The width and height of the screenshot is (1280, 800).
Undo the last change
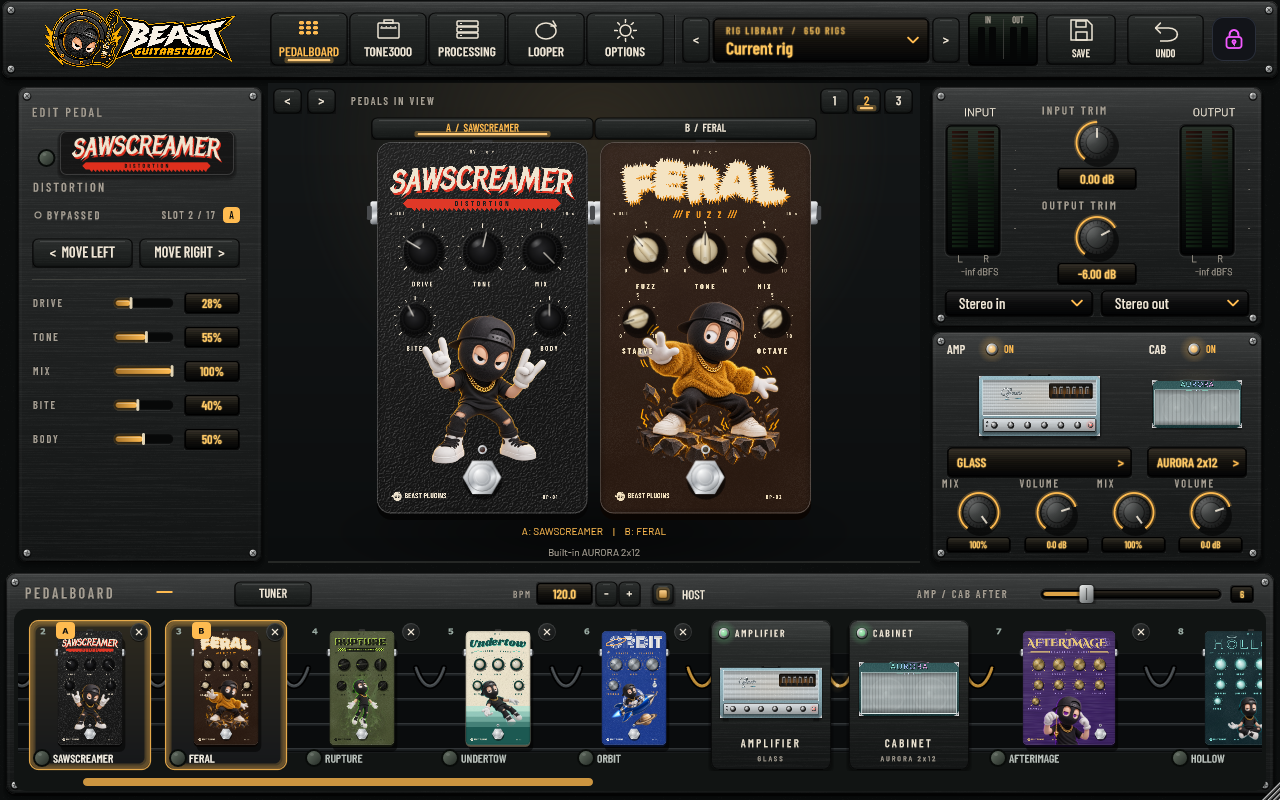point(1165,39)
